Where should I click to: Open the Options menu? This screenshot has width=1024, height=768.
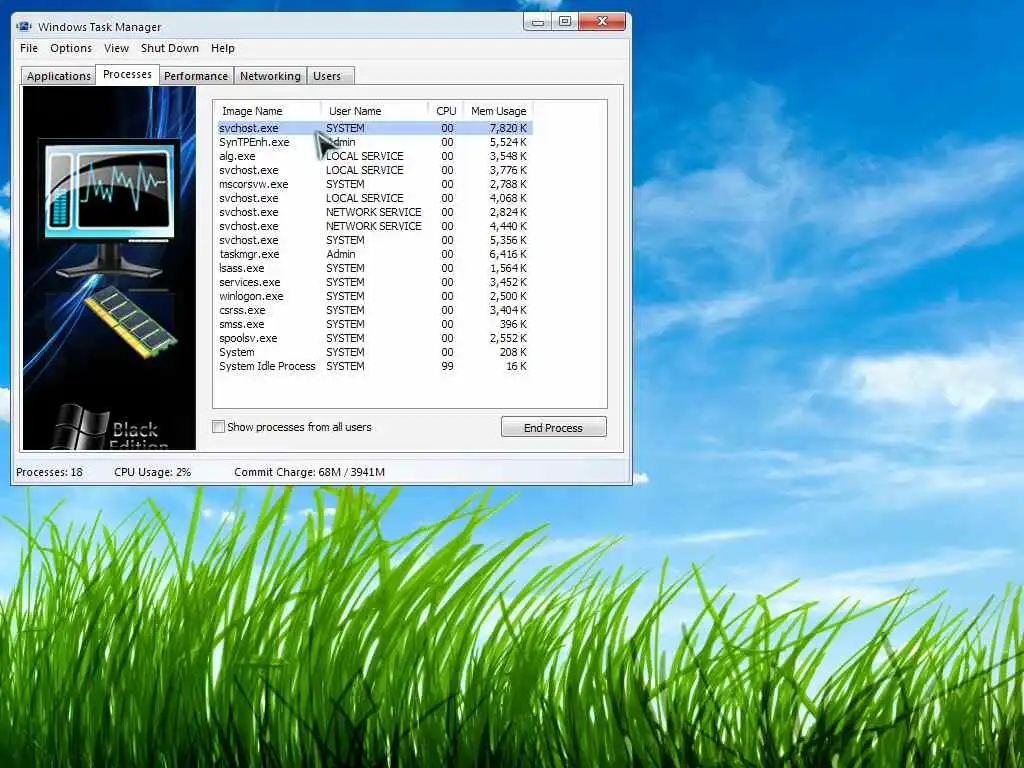[x=71, y=48]
